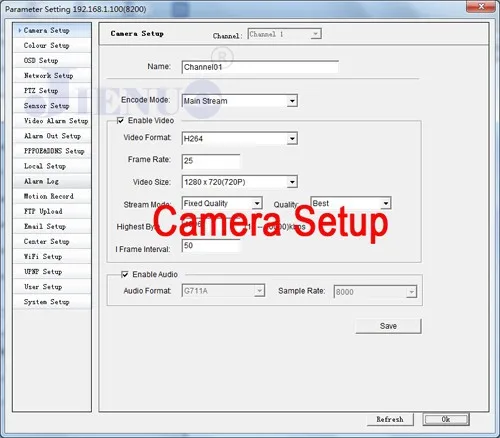The height and width of the screenshot is (438, 500).
Task: Open the OSD Setup page
Action: point(52,60)
